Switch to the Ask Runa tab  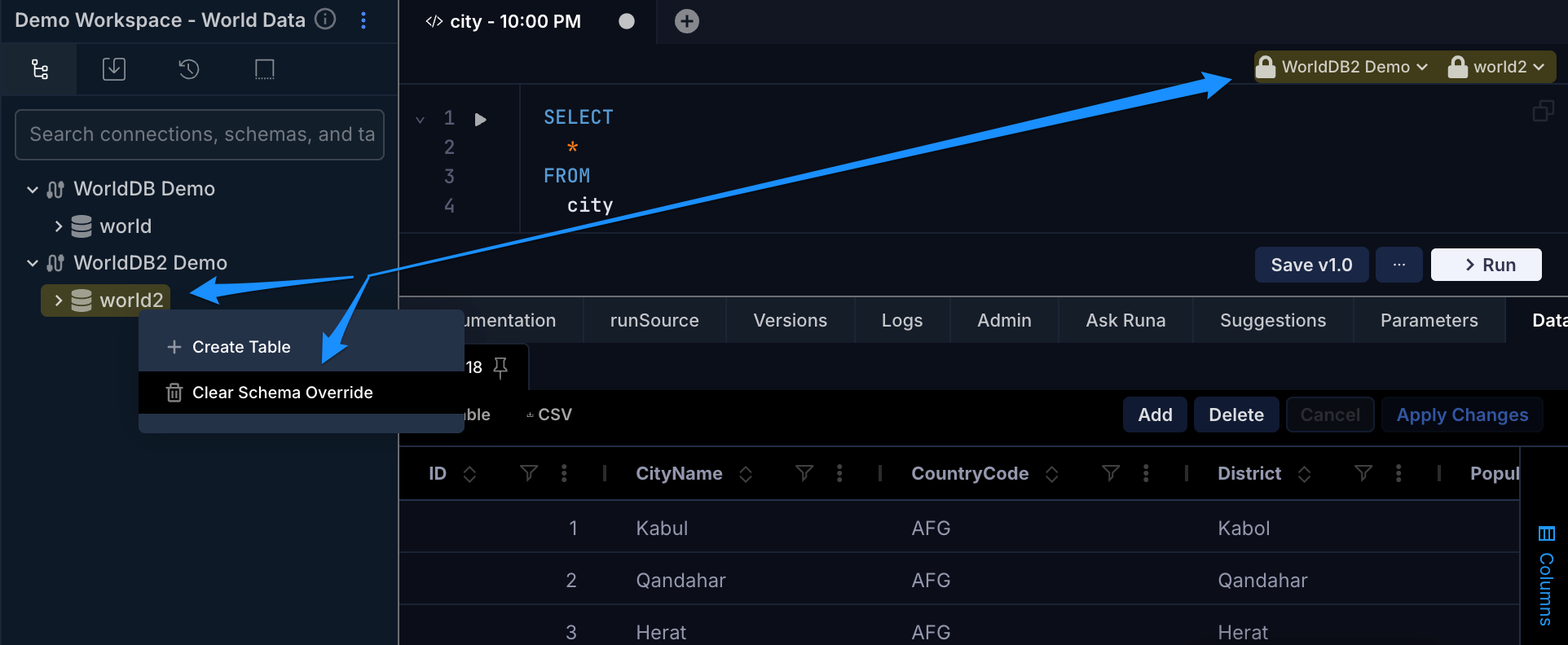[x=1125, y=321]
